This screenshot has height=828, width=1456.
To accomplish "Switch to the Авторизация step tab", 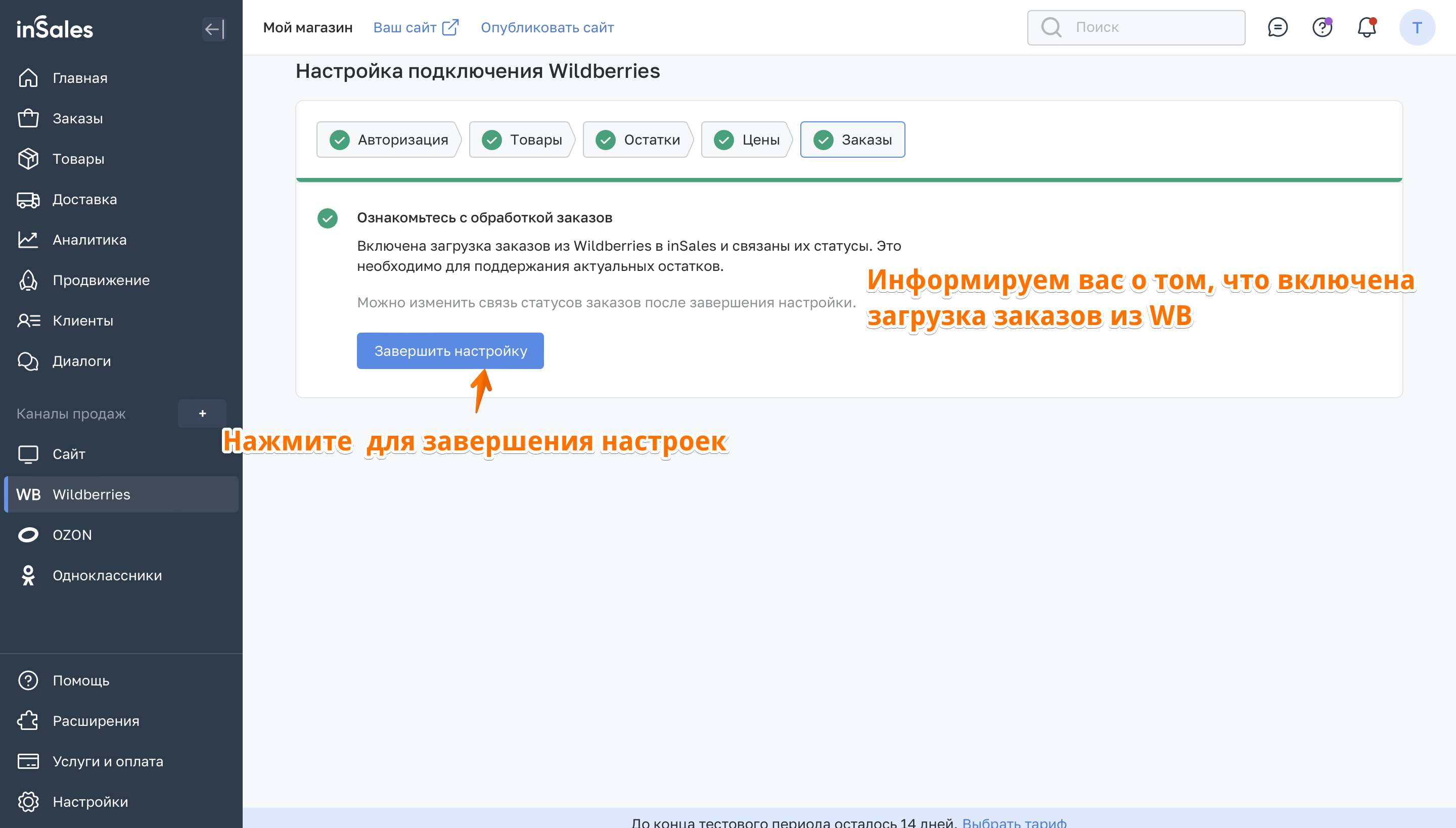I will pos(388,140).
